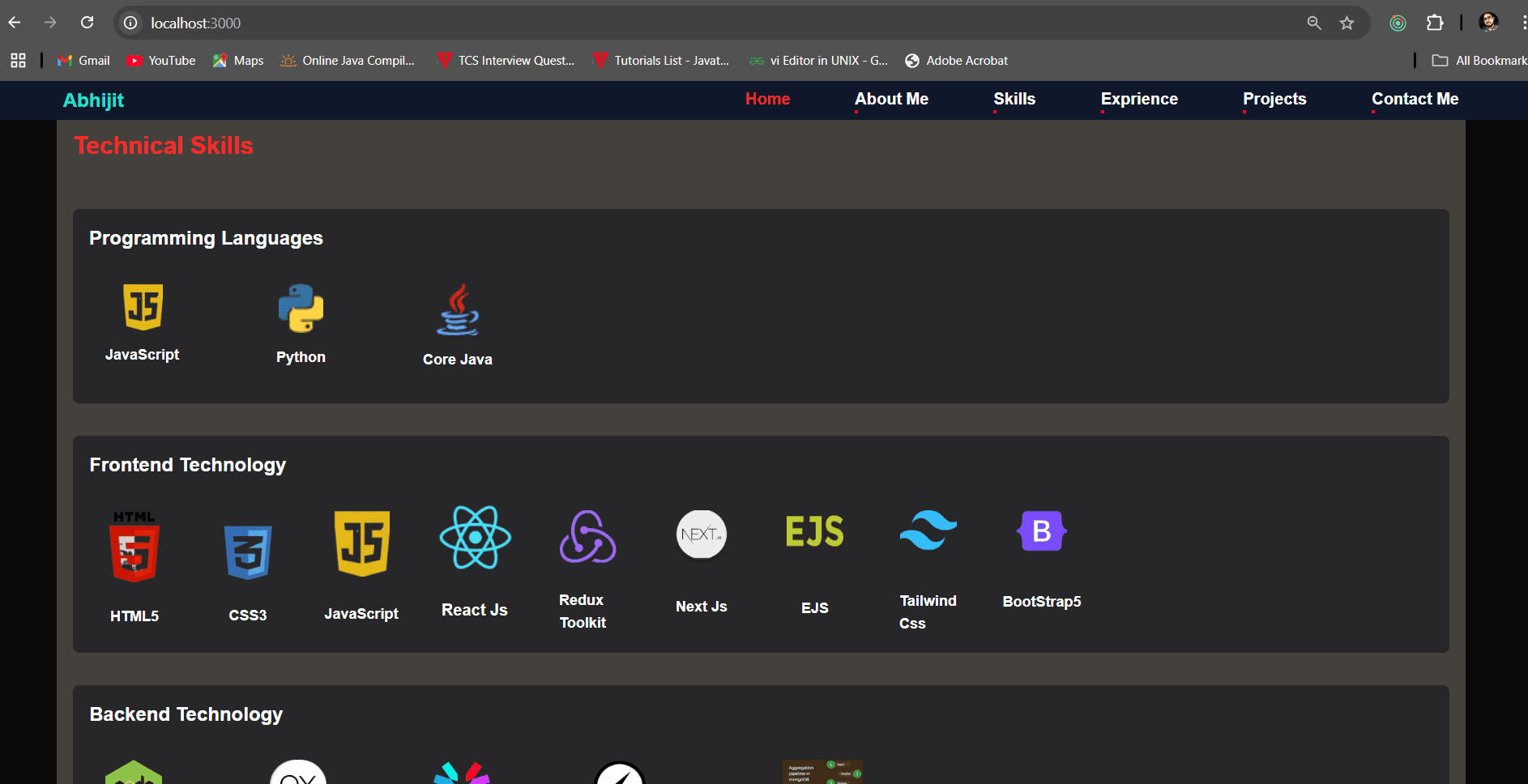Open the vi Editor in UNIX bookmark
Image resolution: width=1528 pixels, height=784 pixels.
click(818, 61)
